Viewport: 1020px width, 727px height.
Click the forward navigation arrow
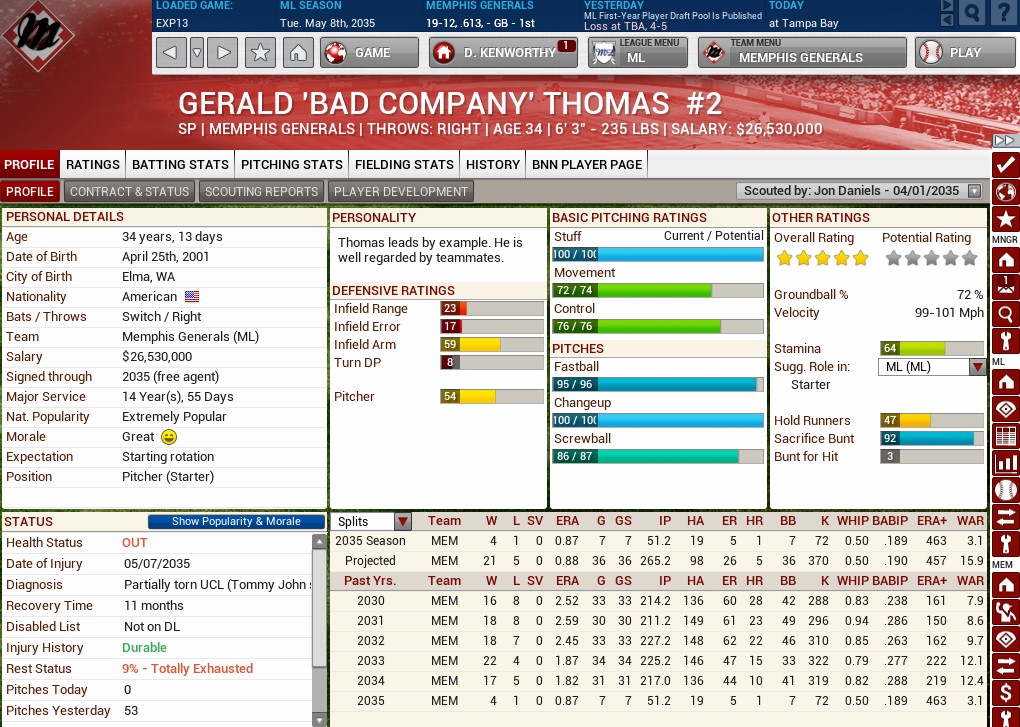coord(224,53)
